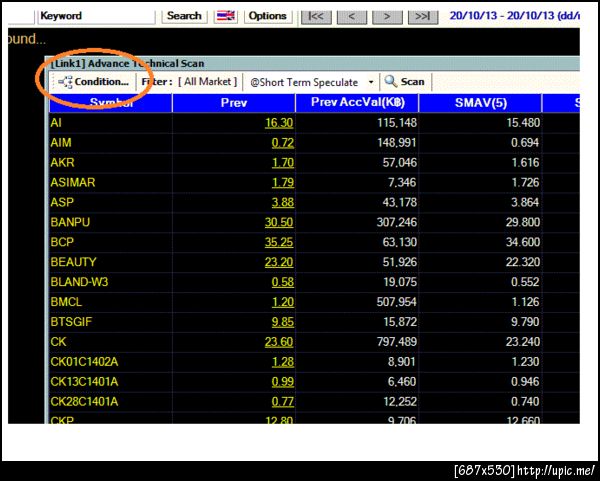The height and width of the screenshot is (481, 600).
Task: Click the 115,148 value in AI row
Action: 397,123
